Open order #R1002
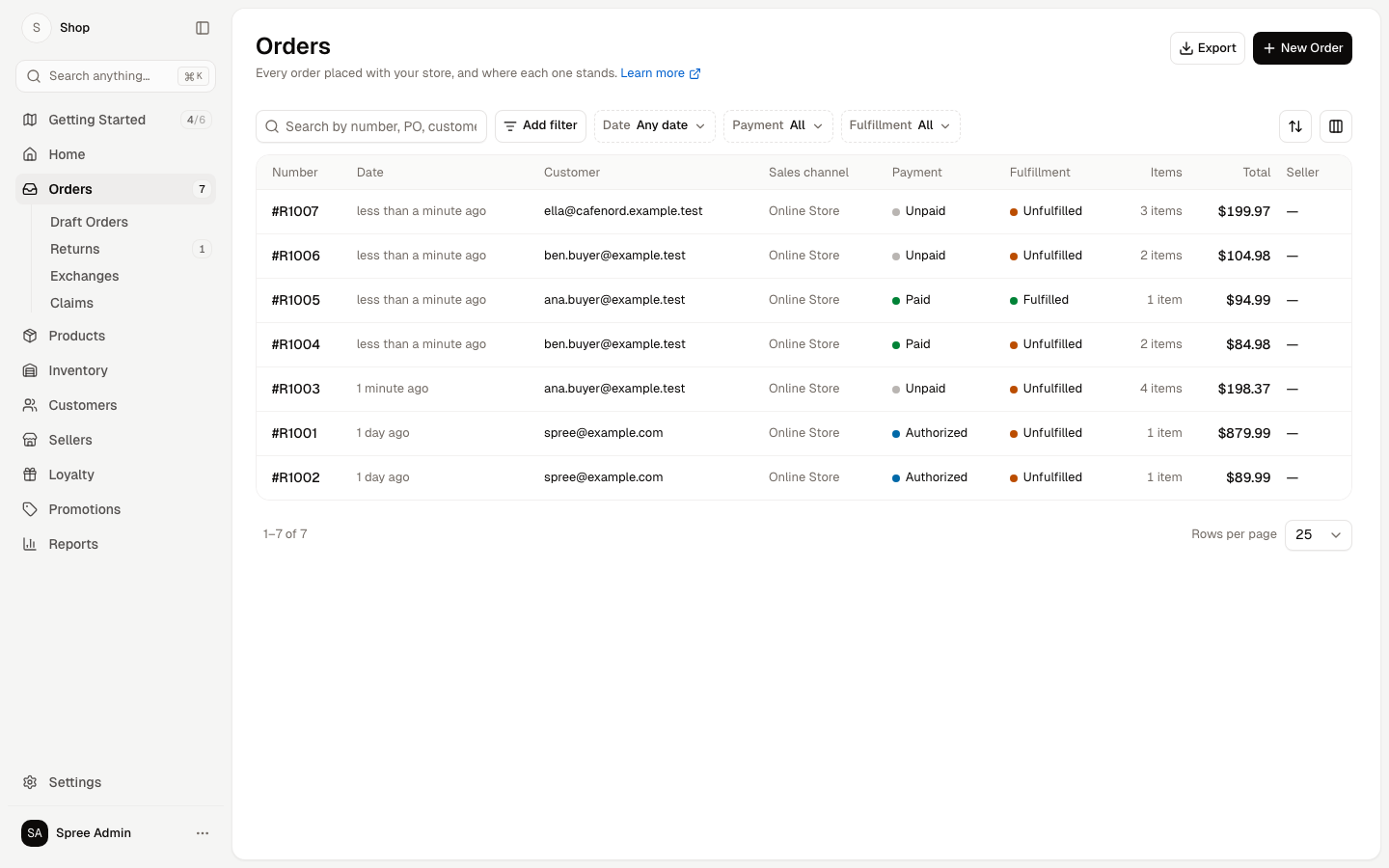This screenshot has width=1389, height=868. [x=295, y=477]
